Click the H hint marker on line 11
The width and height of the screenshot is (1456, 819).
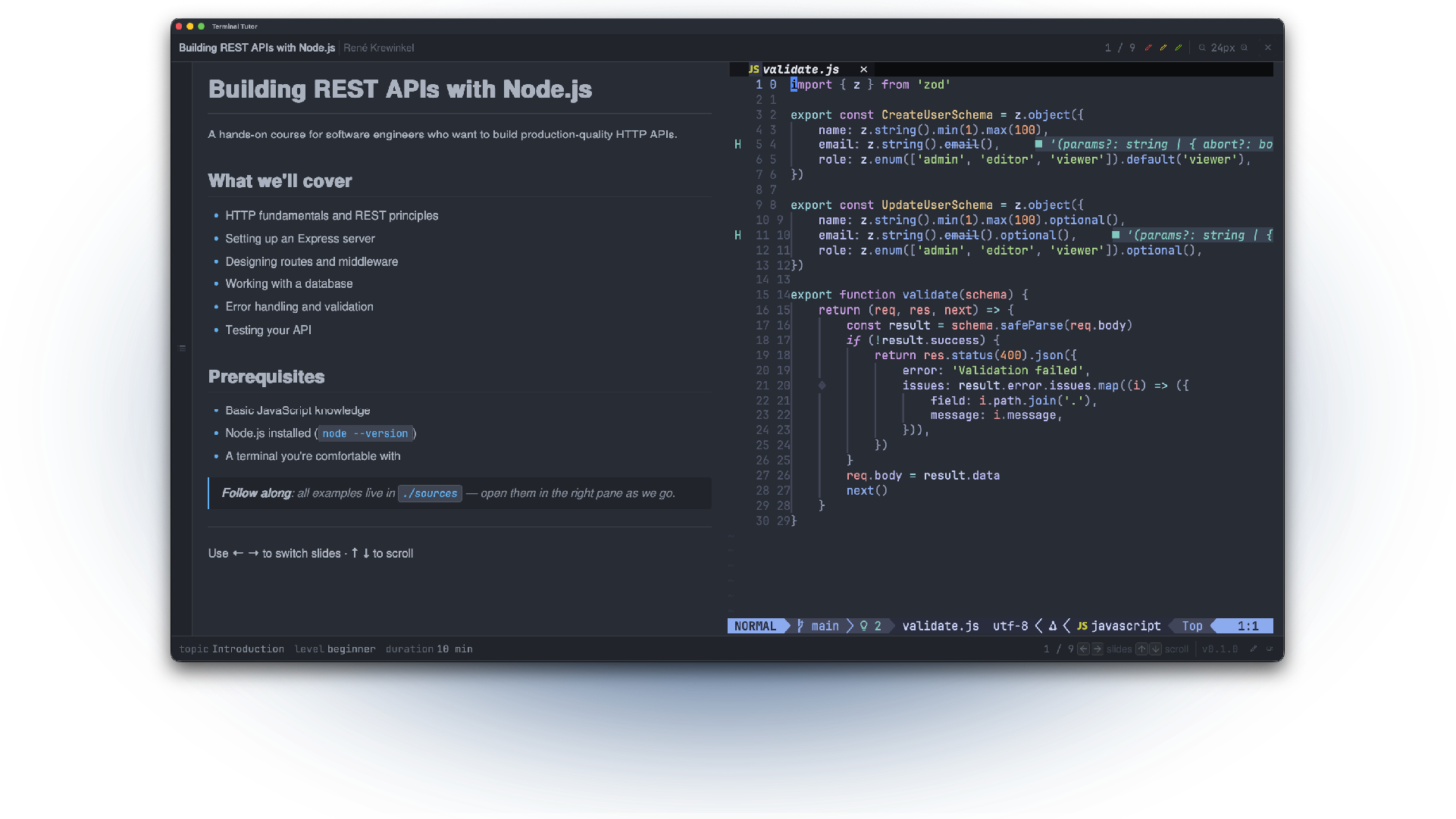click(737, 236)
